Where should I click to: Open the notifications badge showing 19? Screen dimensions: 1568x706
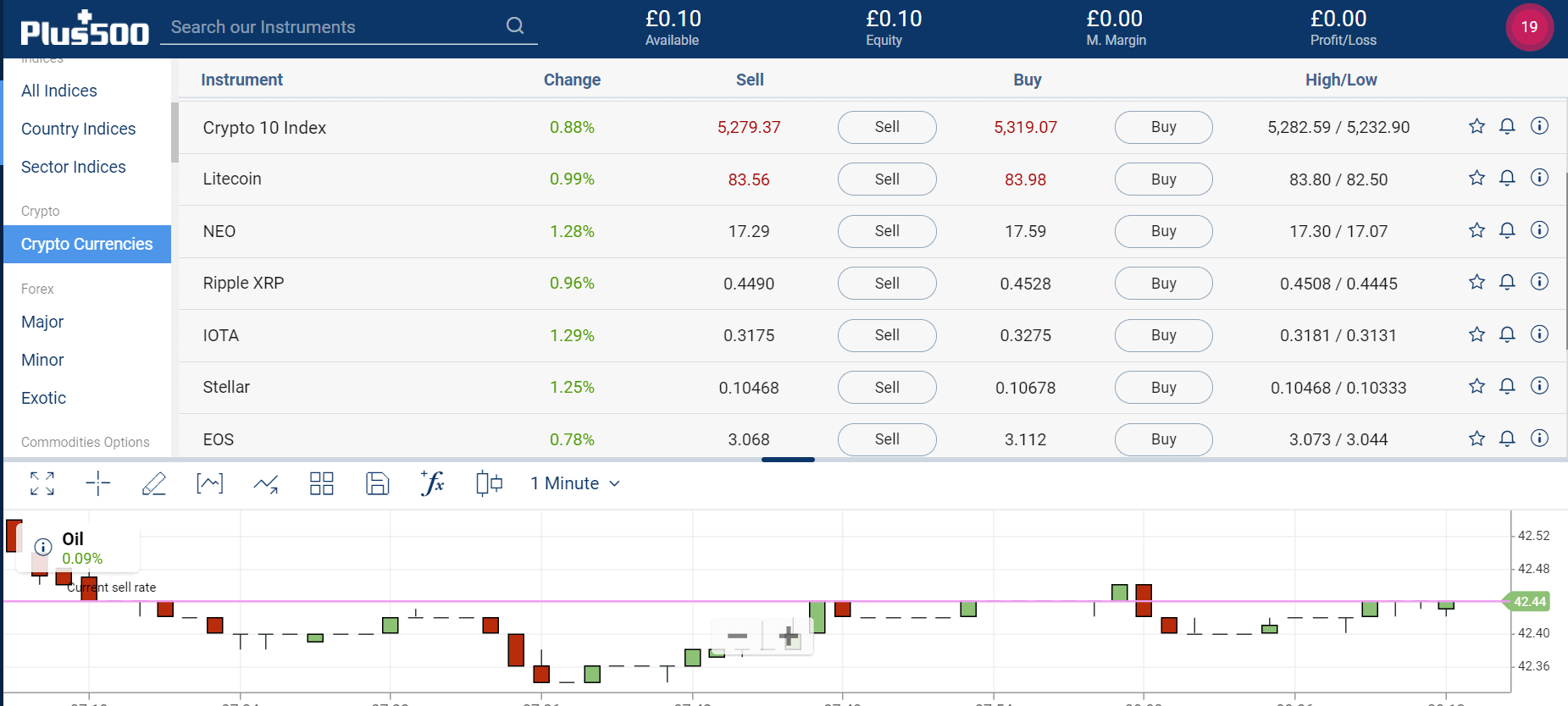click(x=1529, y=27)
